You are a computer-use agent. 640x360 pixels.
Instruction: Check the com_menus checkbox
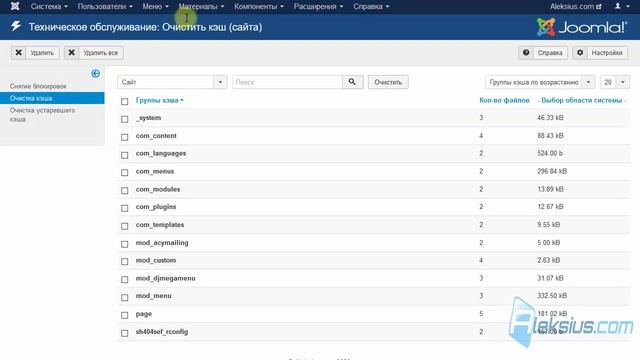[124, 173]
